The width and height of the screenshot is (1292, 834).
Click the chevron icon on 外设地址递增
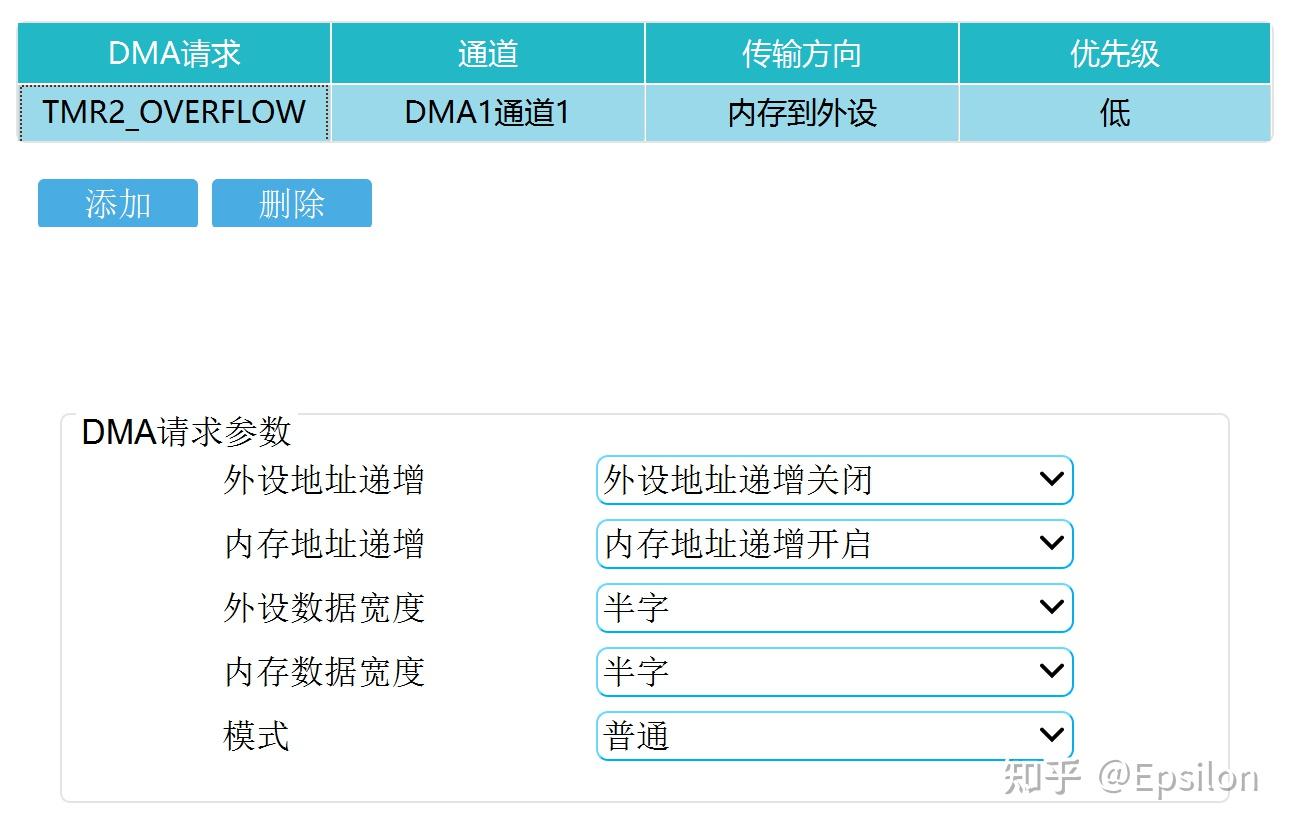1051,480
